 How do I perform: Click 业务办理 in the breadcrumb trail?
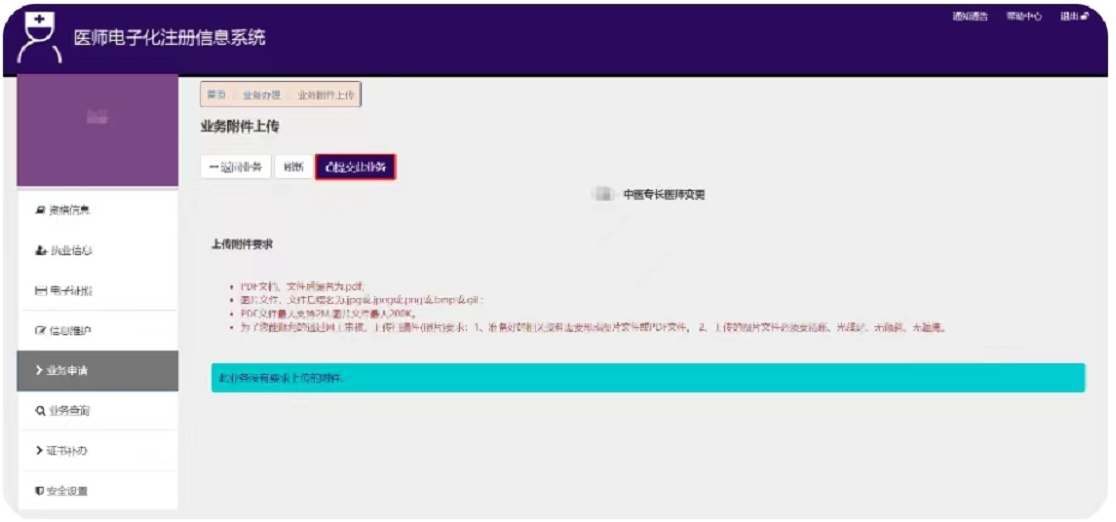[261, 95]
